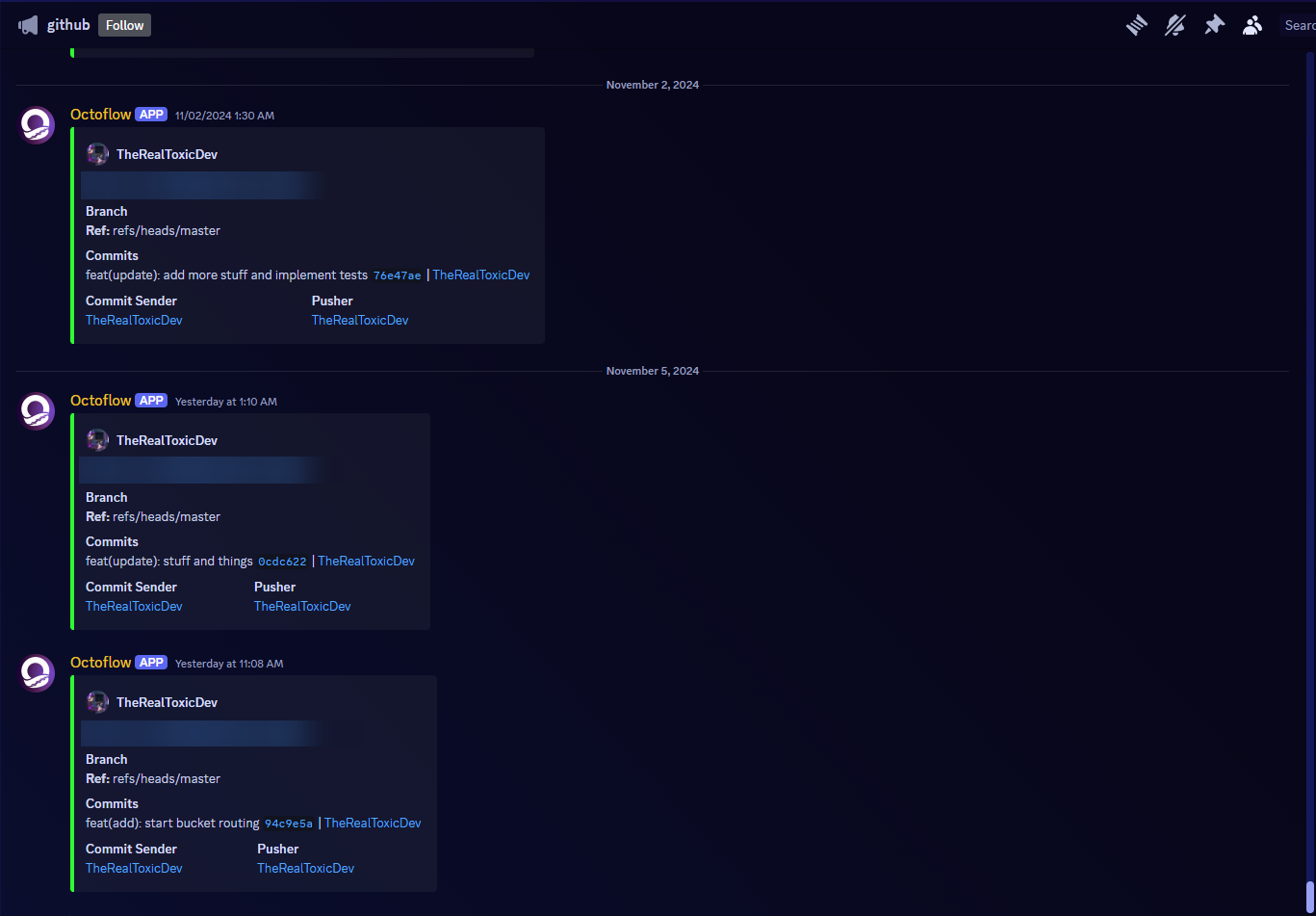Open pinned messages pin icon
Screen dimensions: 1316x916
coord(1214,26)
